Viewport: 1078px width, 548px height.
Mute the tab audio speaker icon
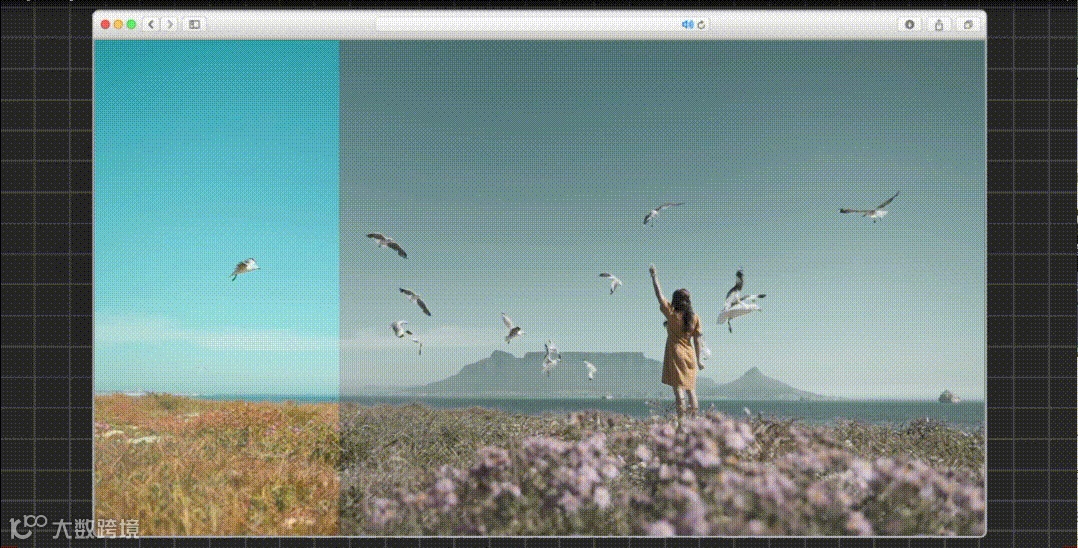click(687, 25)
